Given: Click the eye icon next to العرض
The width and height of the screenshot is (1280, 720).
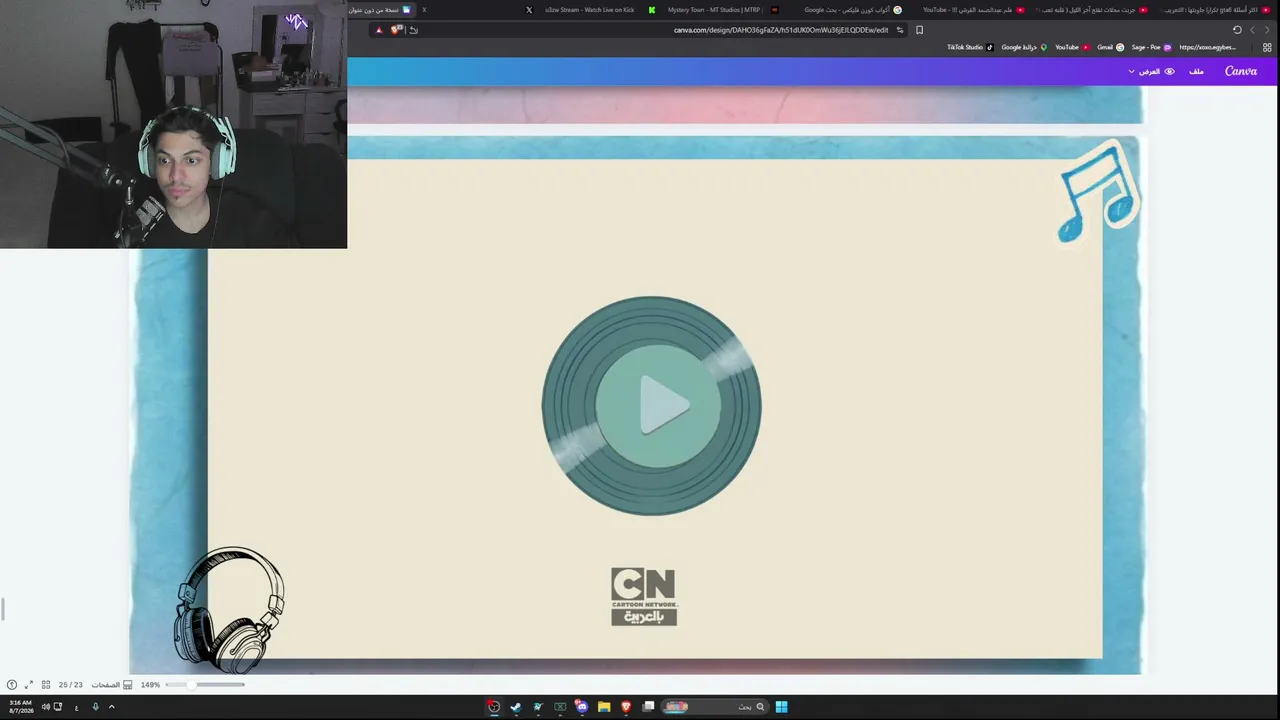Looking at the screenshot, I should [1169, 71].
